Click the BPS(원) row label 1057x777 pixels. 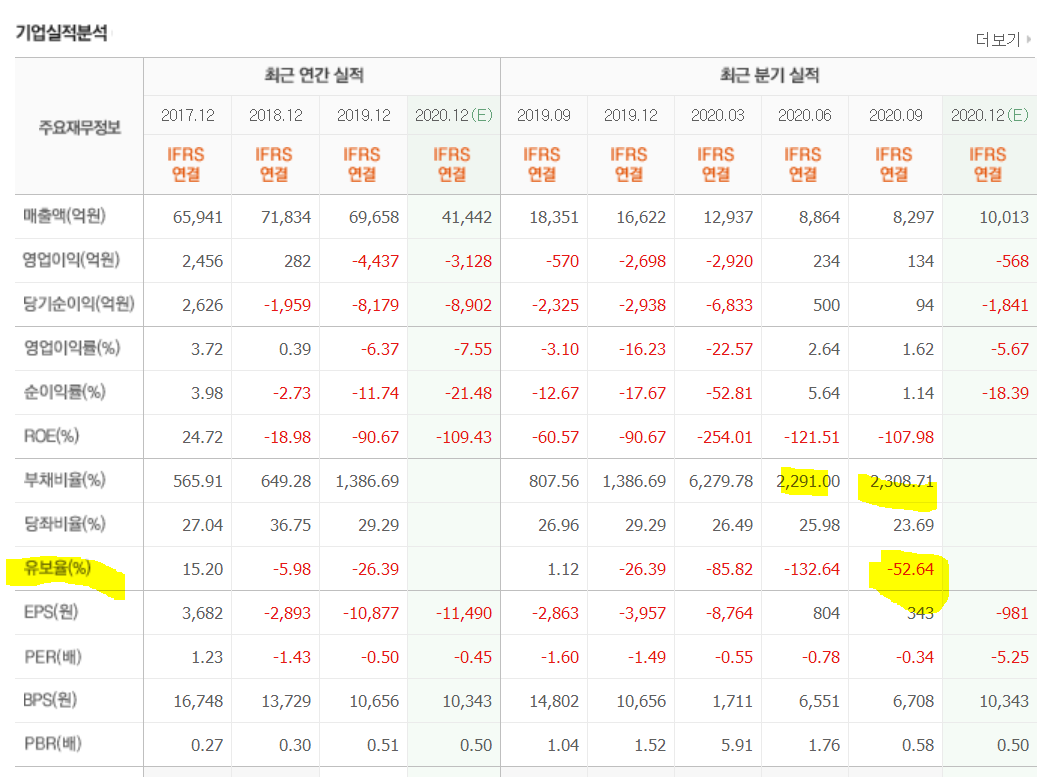coord(50,700)
